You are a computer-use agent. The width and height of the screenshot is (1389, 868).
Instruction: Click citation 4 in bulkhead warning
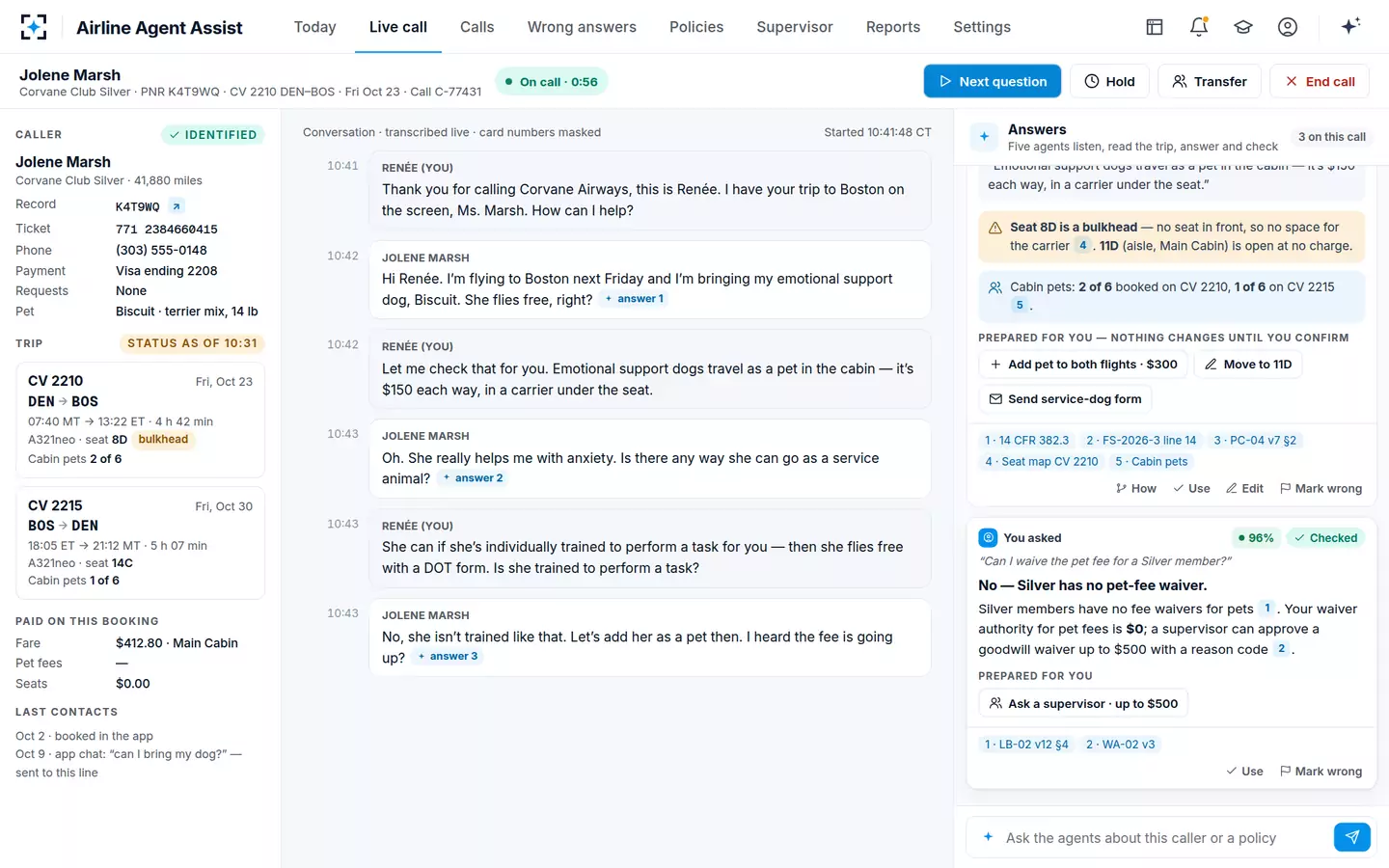pyautogui.click(x=1082, y=246)
